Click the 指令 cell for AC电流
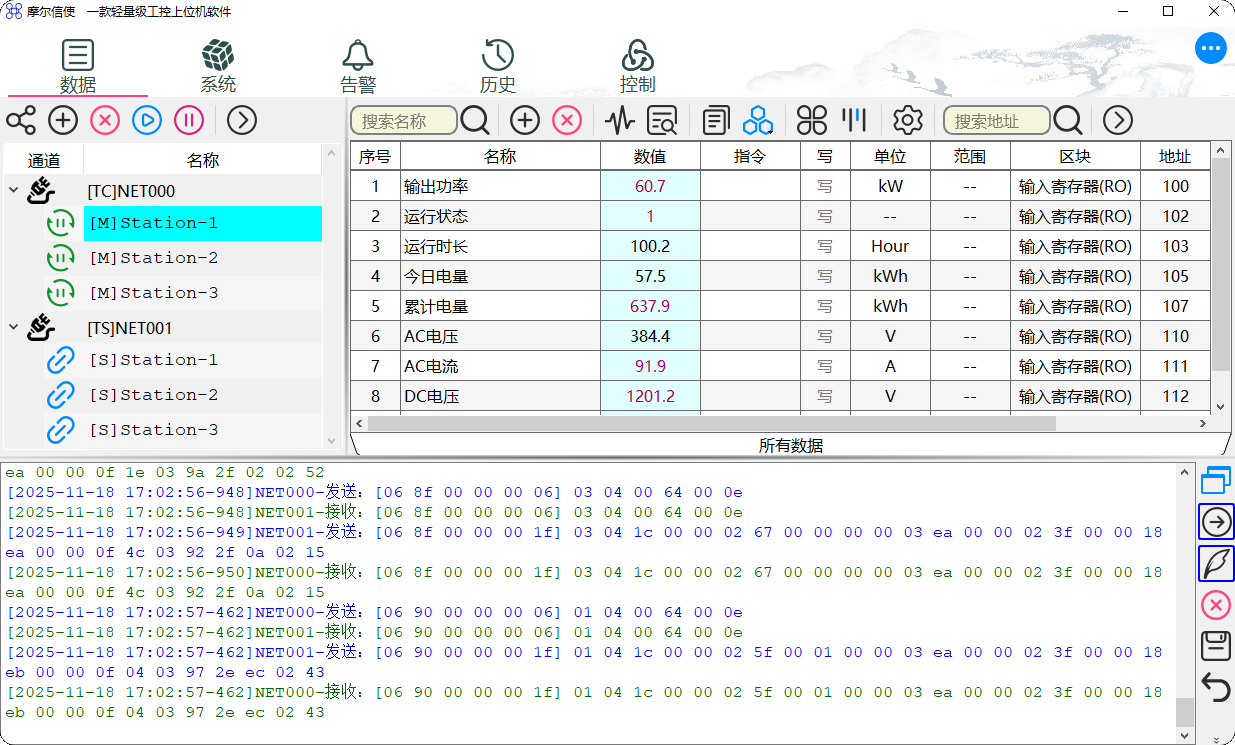 pos(750,366)
